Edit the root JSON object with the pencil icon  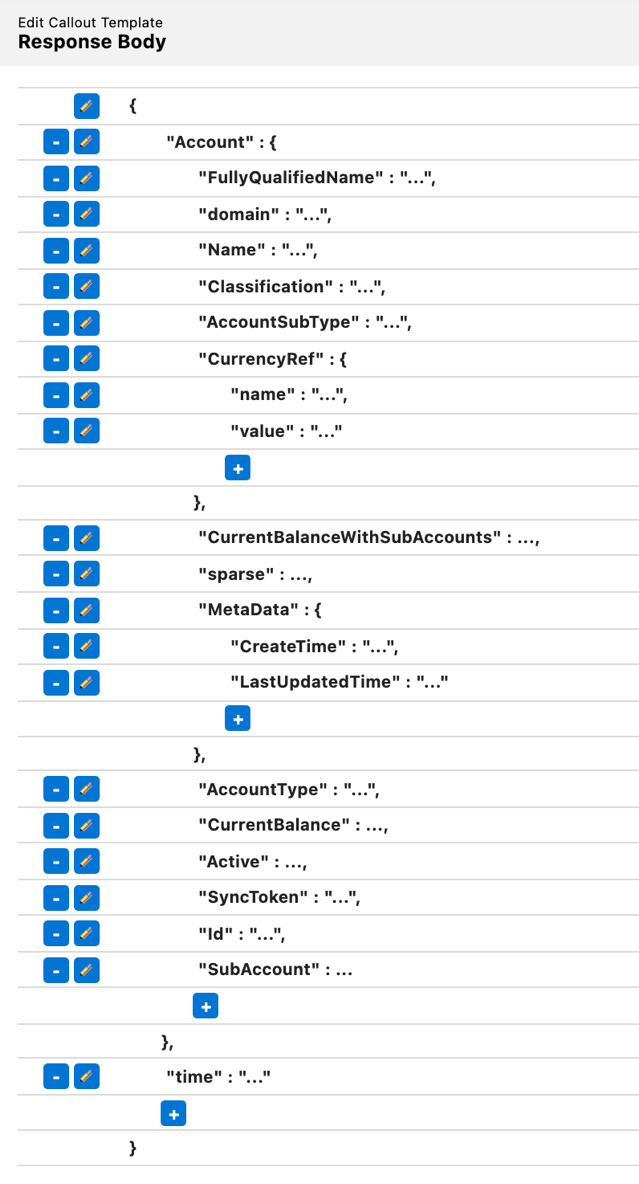86,105
